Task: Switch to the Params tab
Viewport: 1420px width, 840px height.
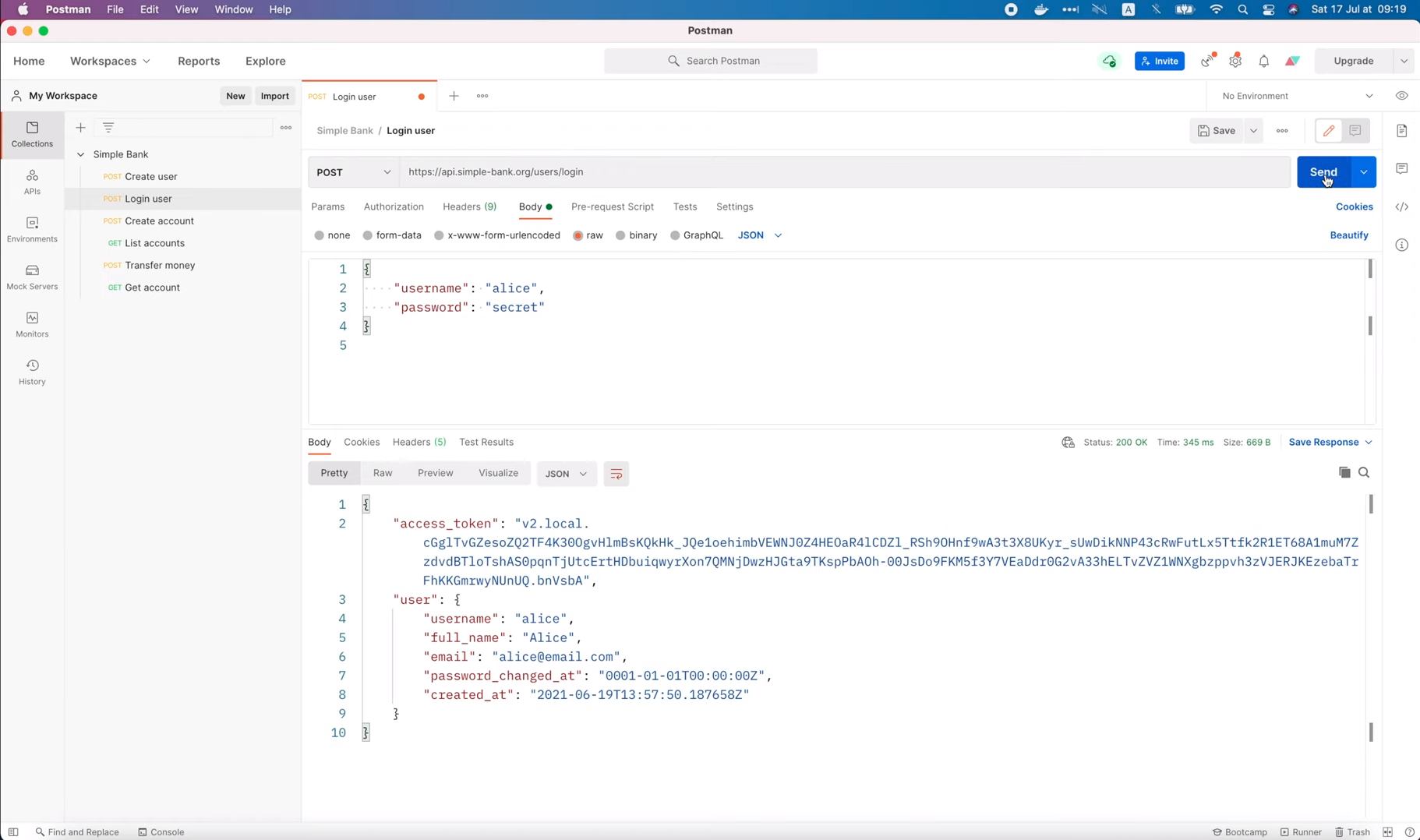Action: click(328, 207)
